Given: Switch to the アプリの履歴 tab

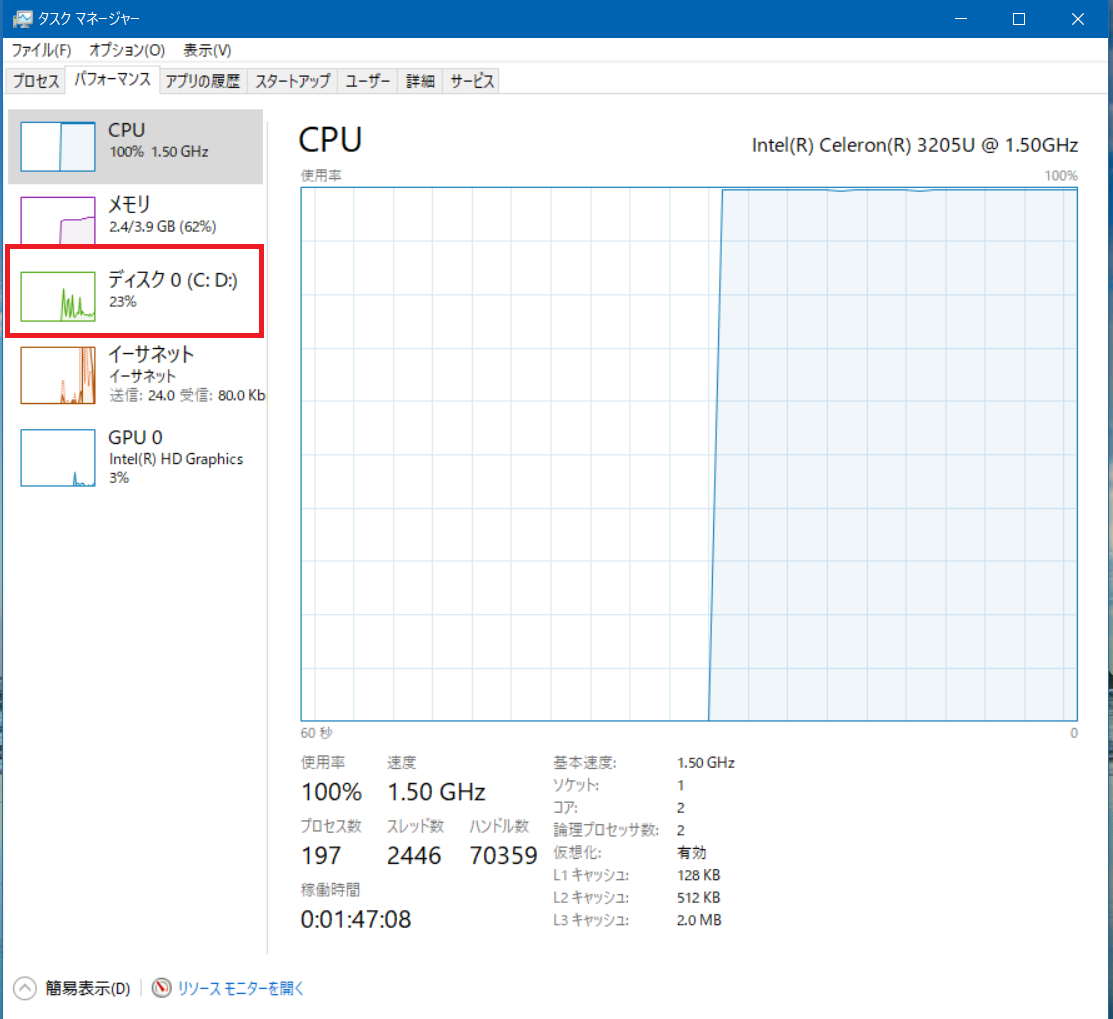Looking at the screenshot, I should click(x=202, y=82).
